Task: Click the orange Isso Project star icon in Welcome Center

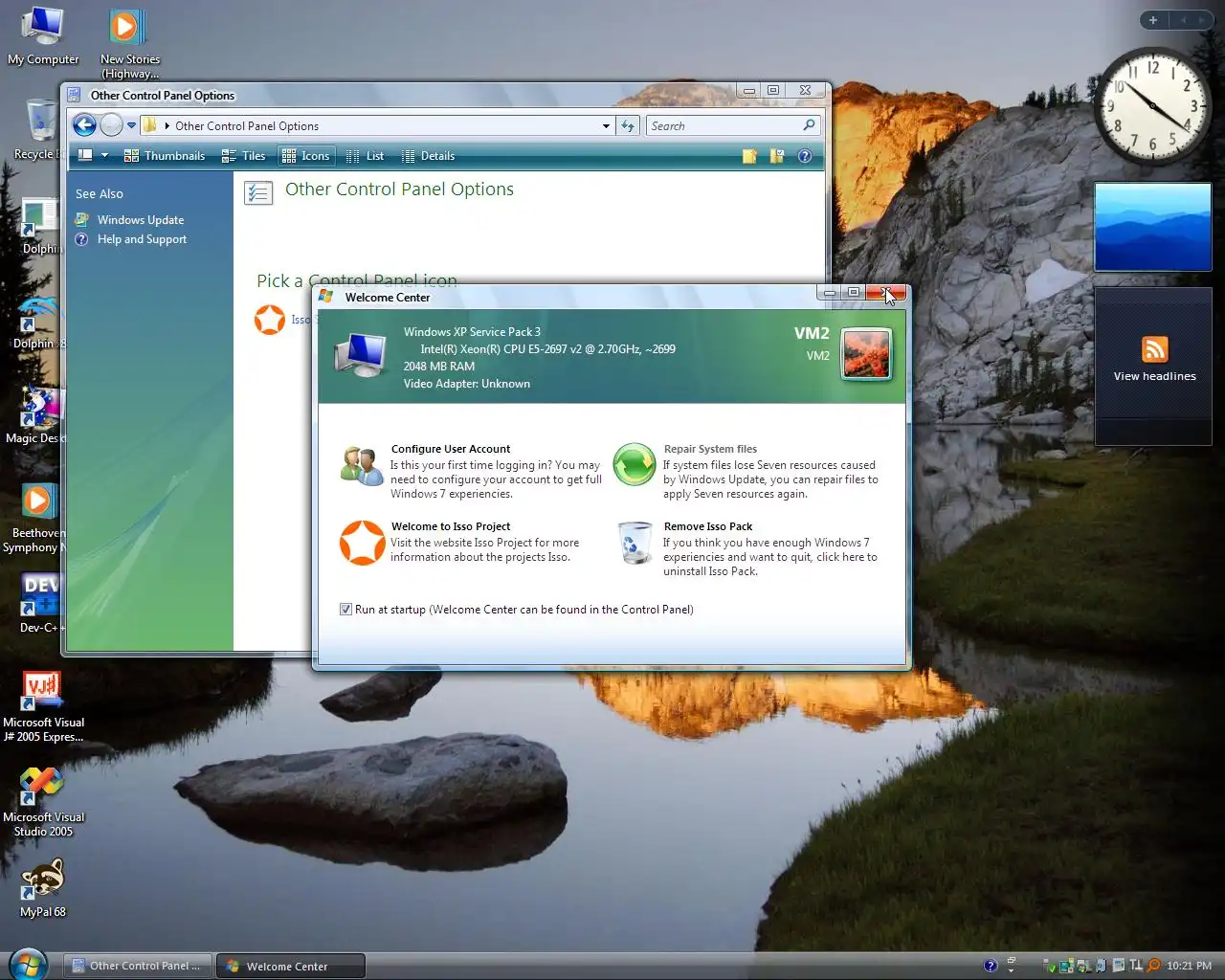Action: 363,543
